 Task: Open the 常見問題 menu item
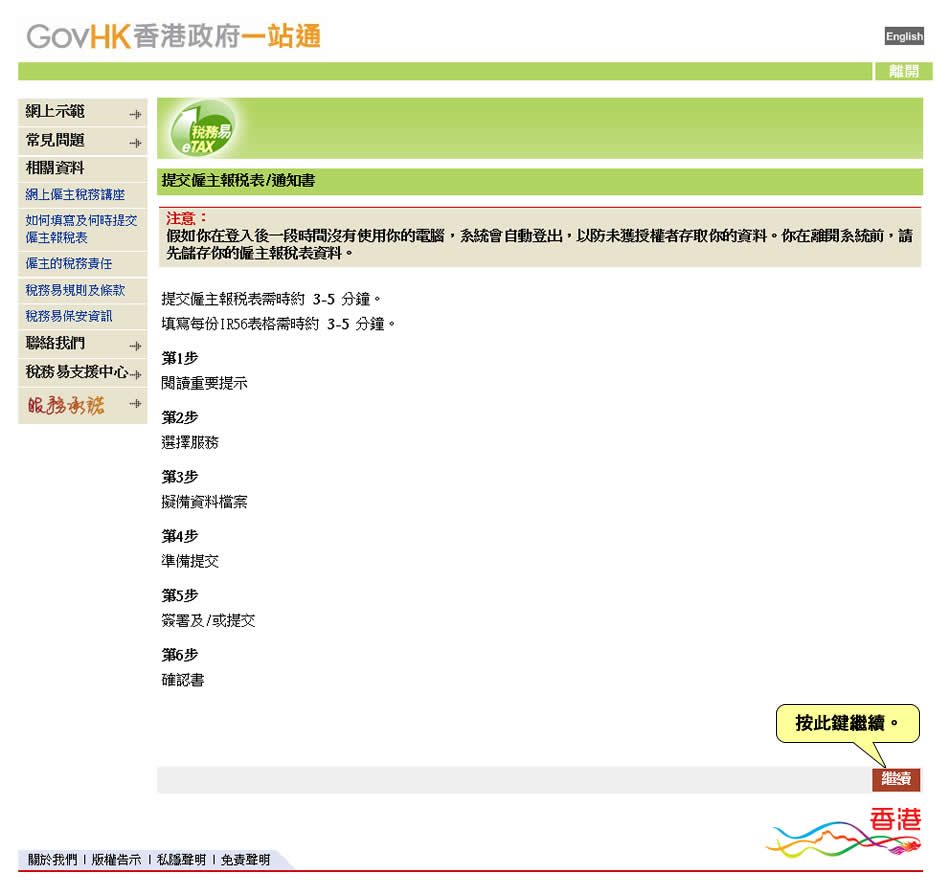55,141
